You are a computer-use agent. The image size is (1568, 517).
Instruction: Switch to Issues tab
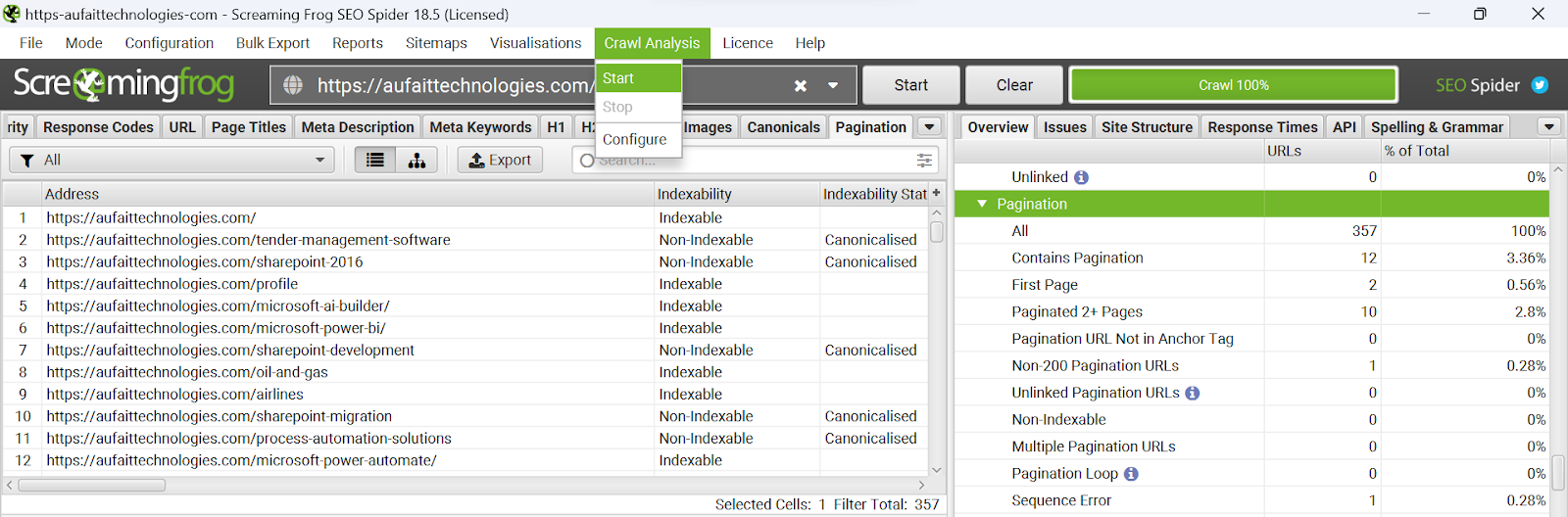tap(1065, 127)
